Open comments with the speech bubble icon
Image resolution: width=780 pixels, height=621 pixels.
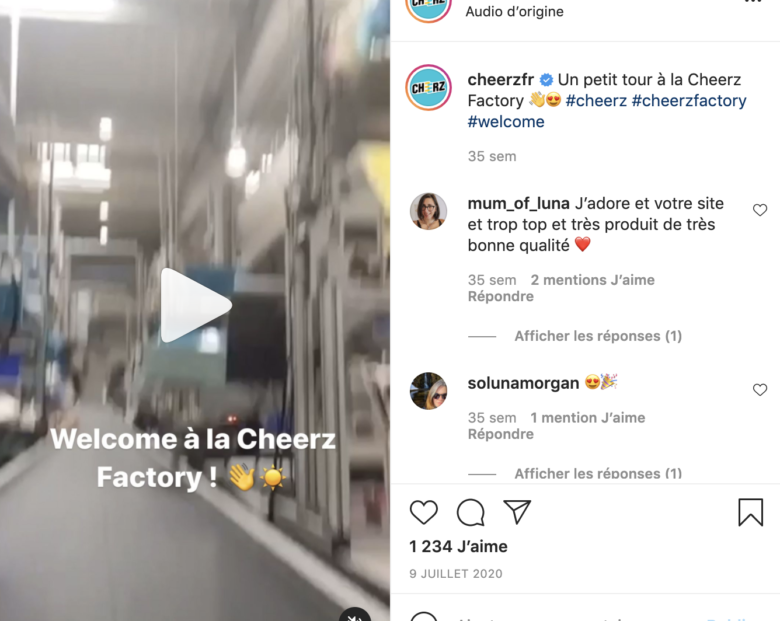471,512
